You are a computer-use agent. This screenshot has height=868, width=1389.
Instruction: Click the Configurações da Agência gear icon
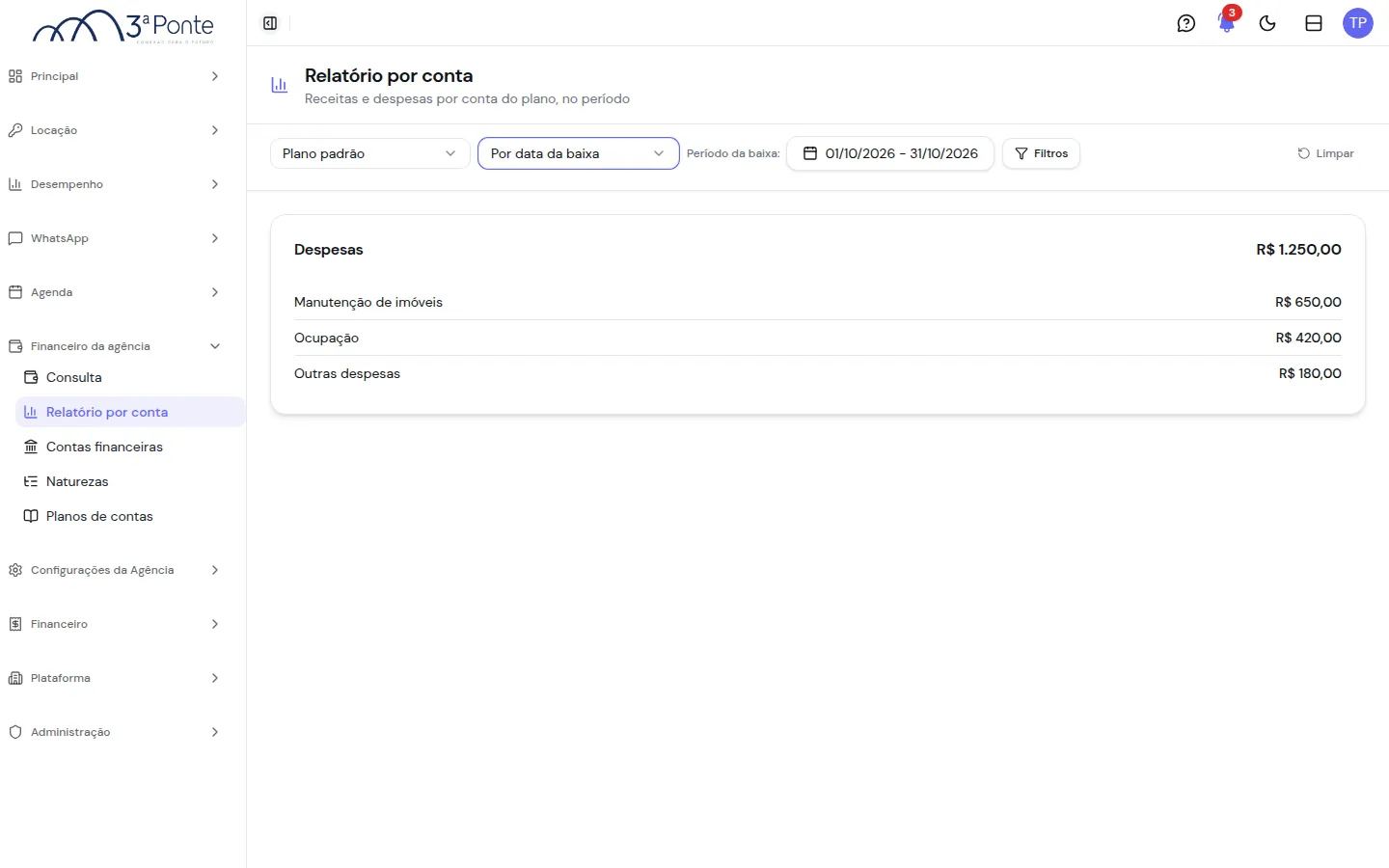[15, 570]
